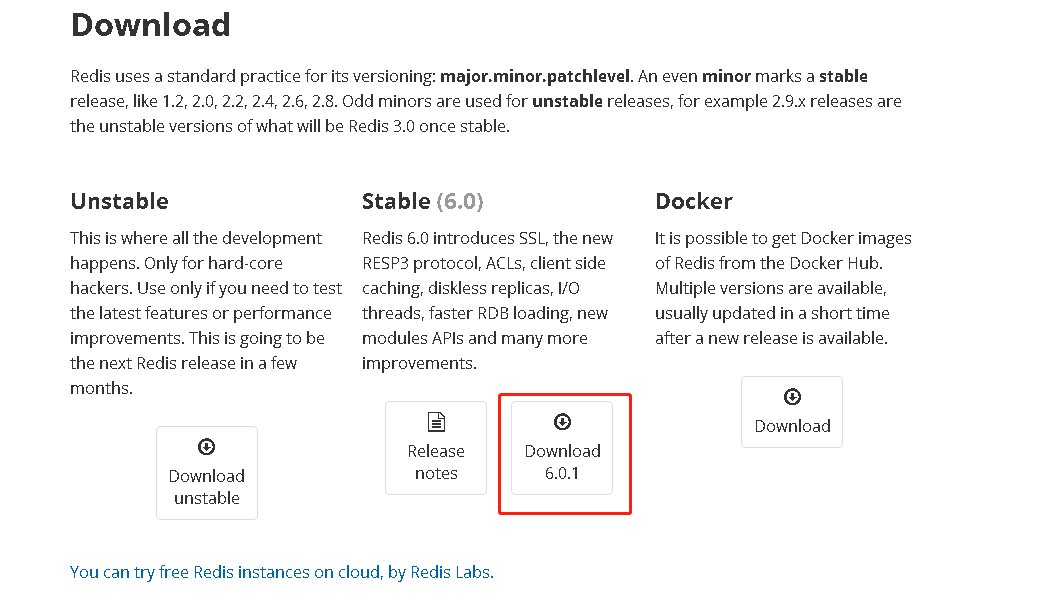Click the circle-arrow icon in the highlighted button
Image resolution: width=1042 pixels, height=601 pixels.
click(563, 423)
